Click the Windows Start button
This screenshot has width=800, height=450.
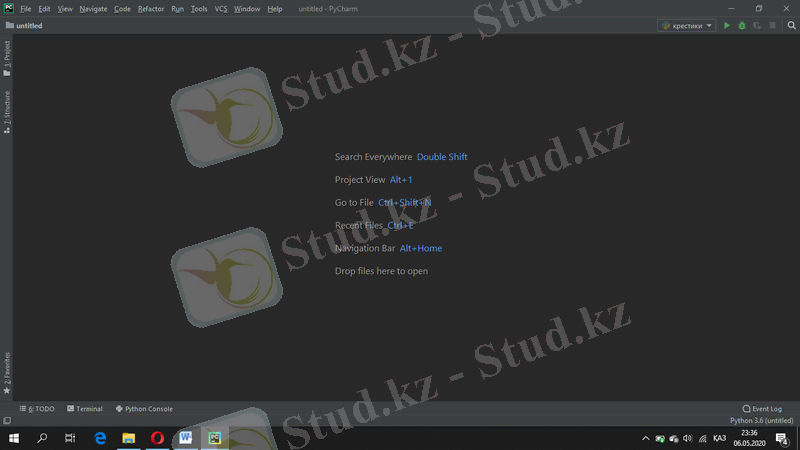[14, 438]
